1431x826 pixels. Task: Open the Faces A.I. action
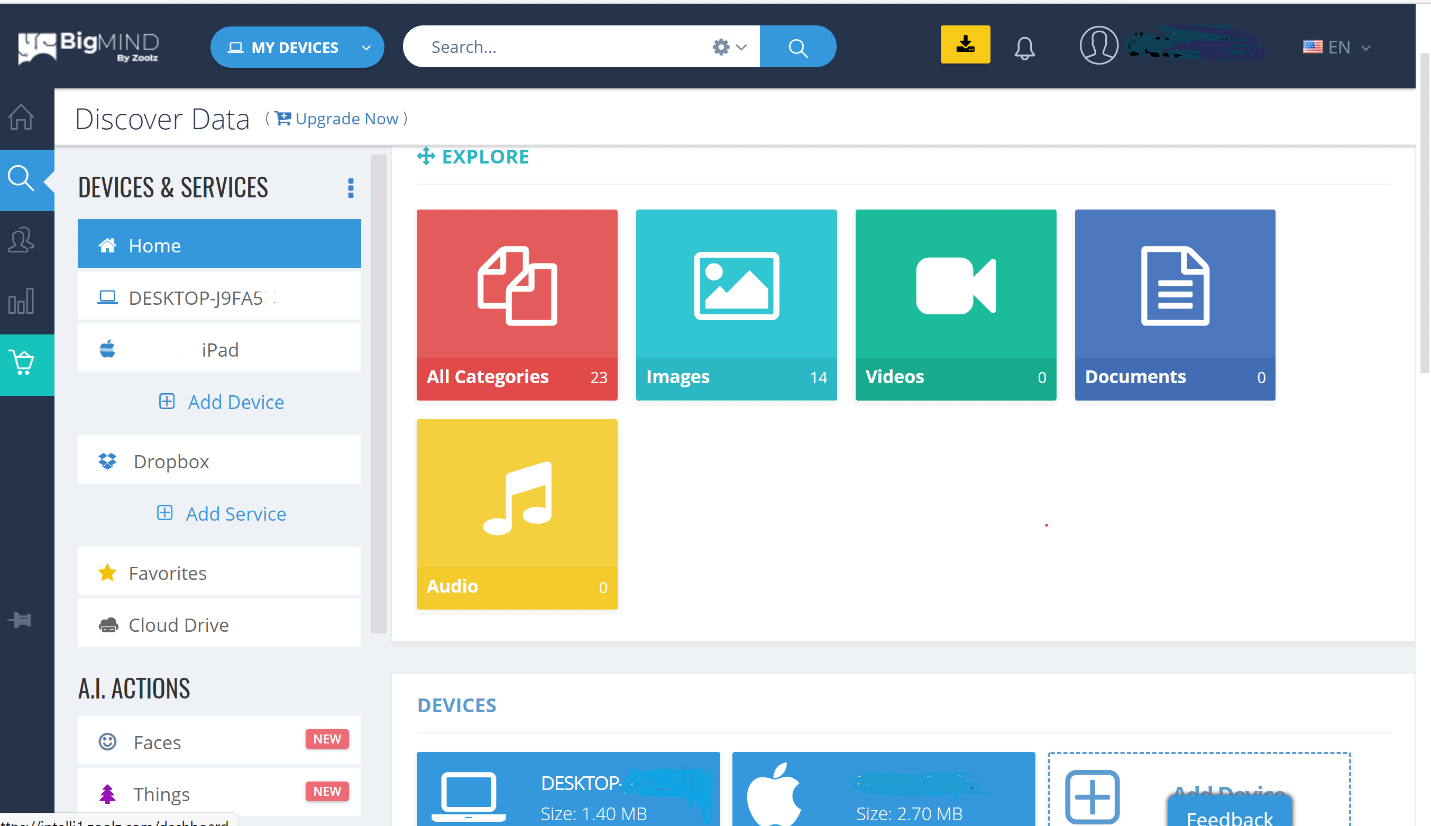[x=219, y=742]
